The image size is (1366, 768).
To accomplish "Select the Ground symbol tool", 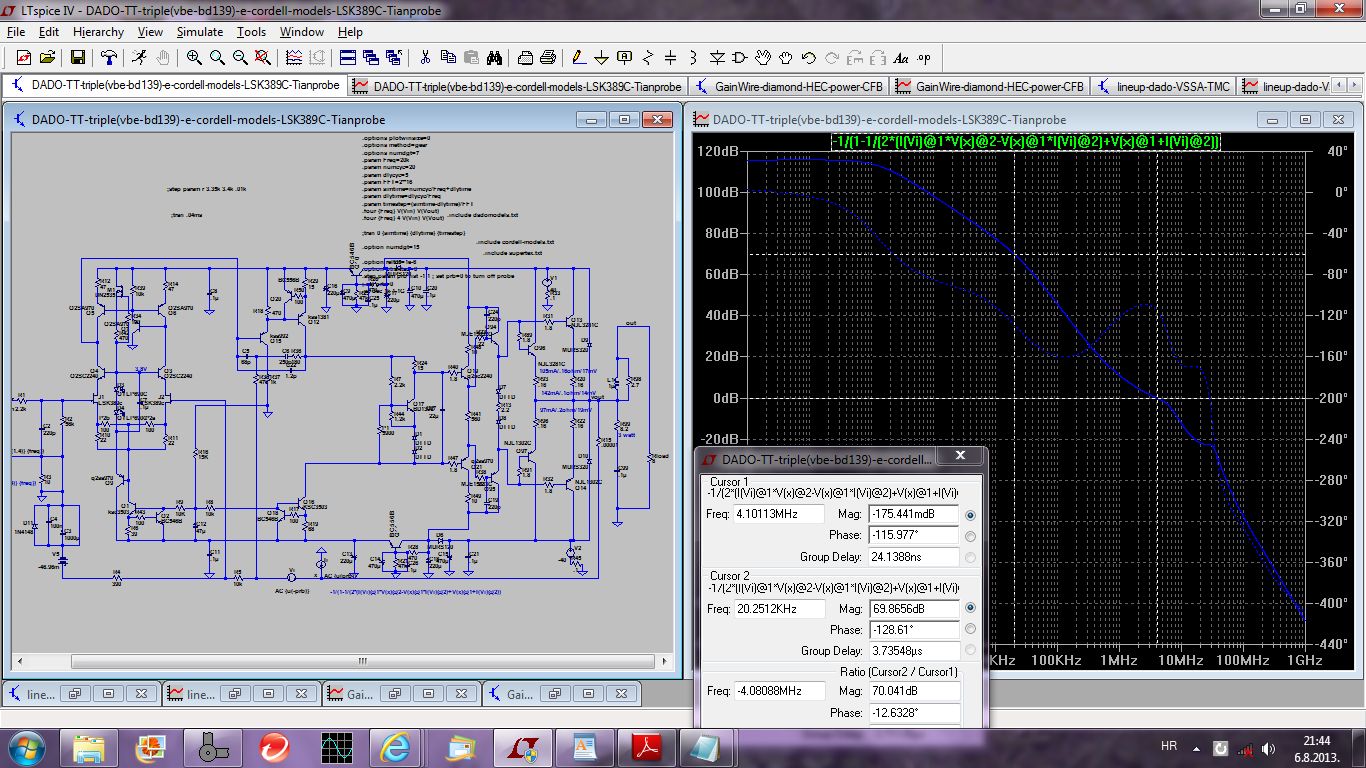I will (x=602, y=57).
